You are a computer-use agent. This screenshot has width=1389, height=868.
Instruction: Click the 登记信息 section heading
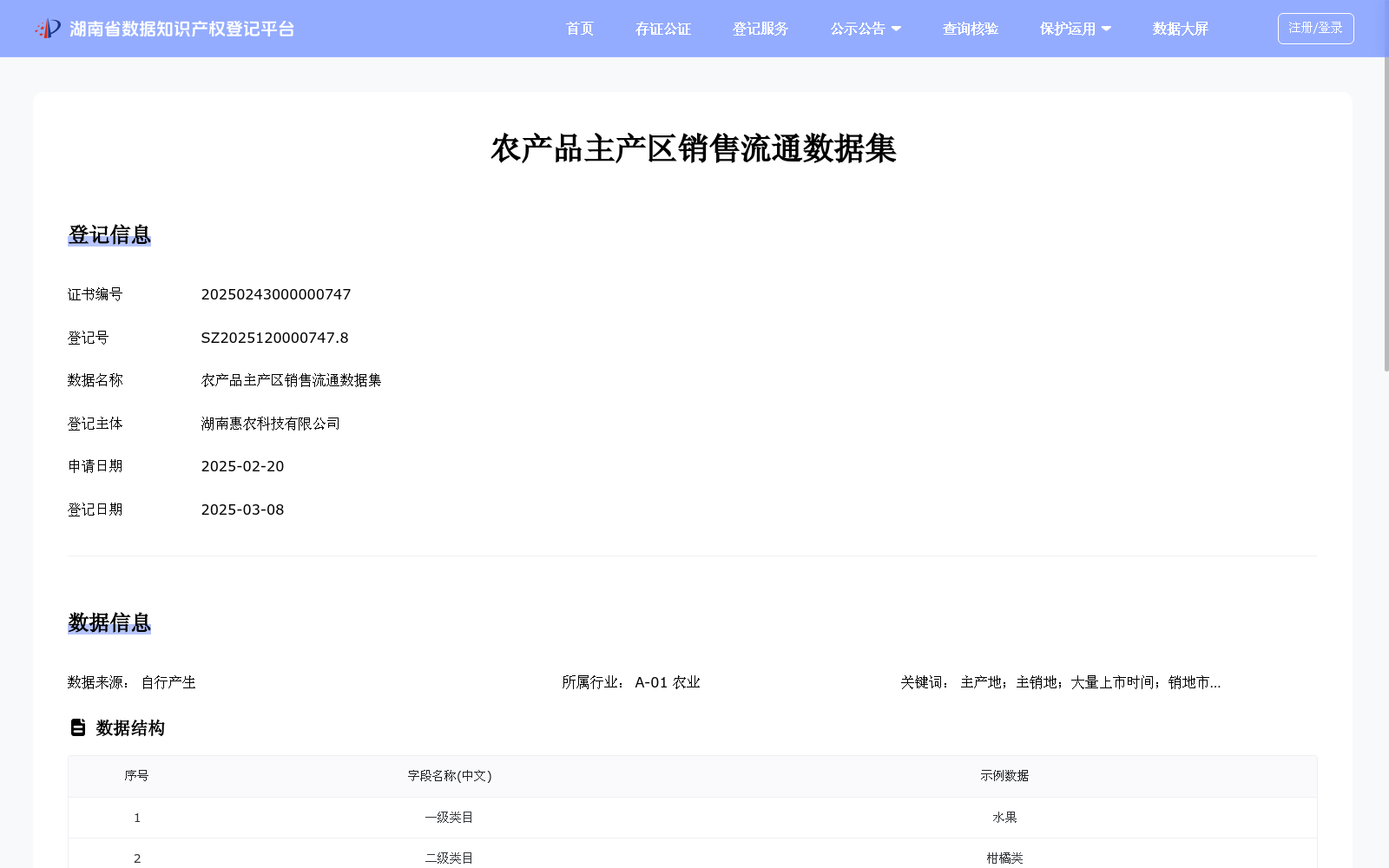tap(109, 234)
